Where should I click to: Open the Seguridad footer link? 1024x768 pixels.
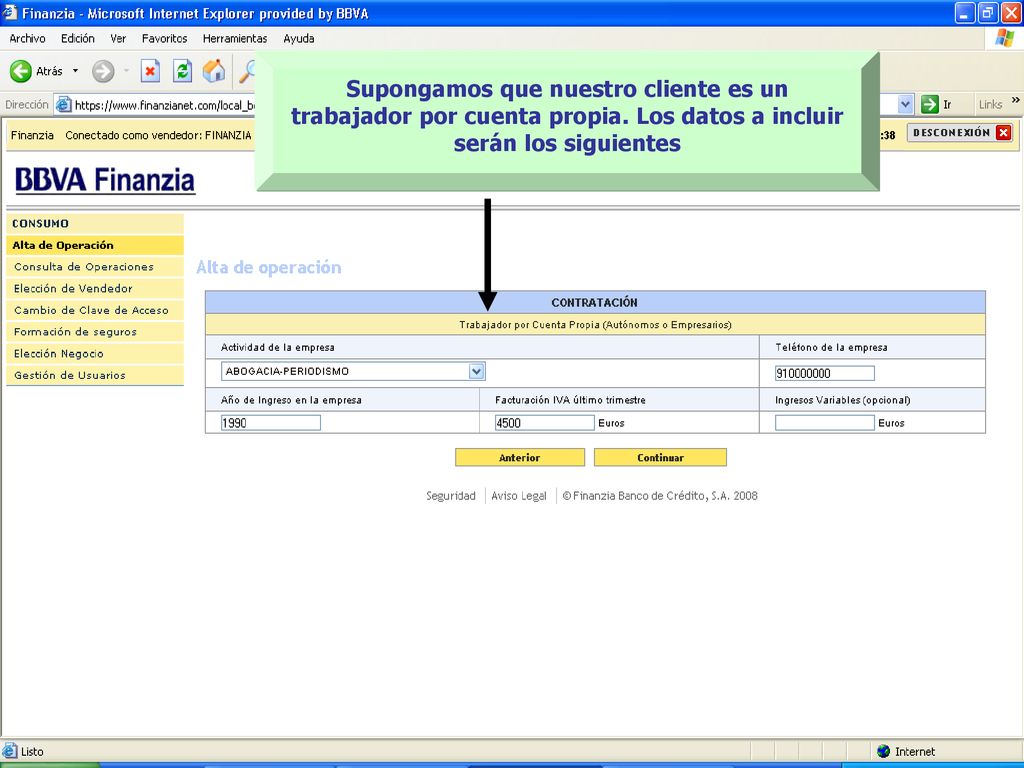click(451, 496)
